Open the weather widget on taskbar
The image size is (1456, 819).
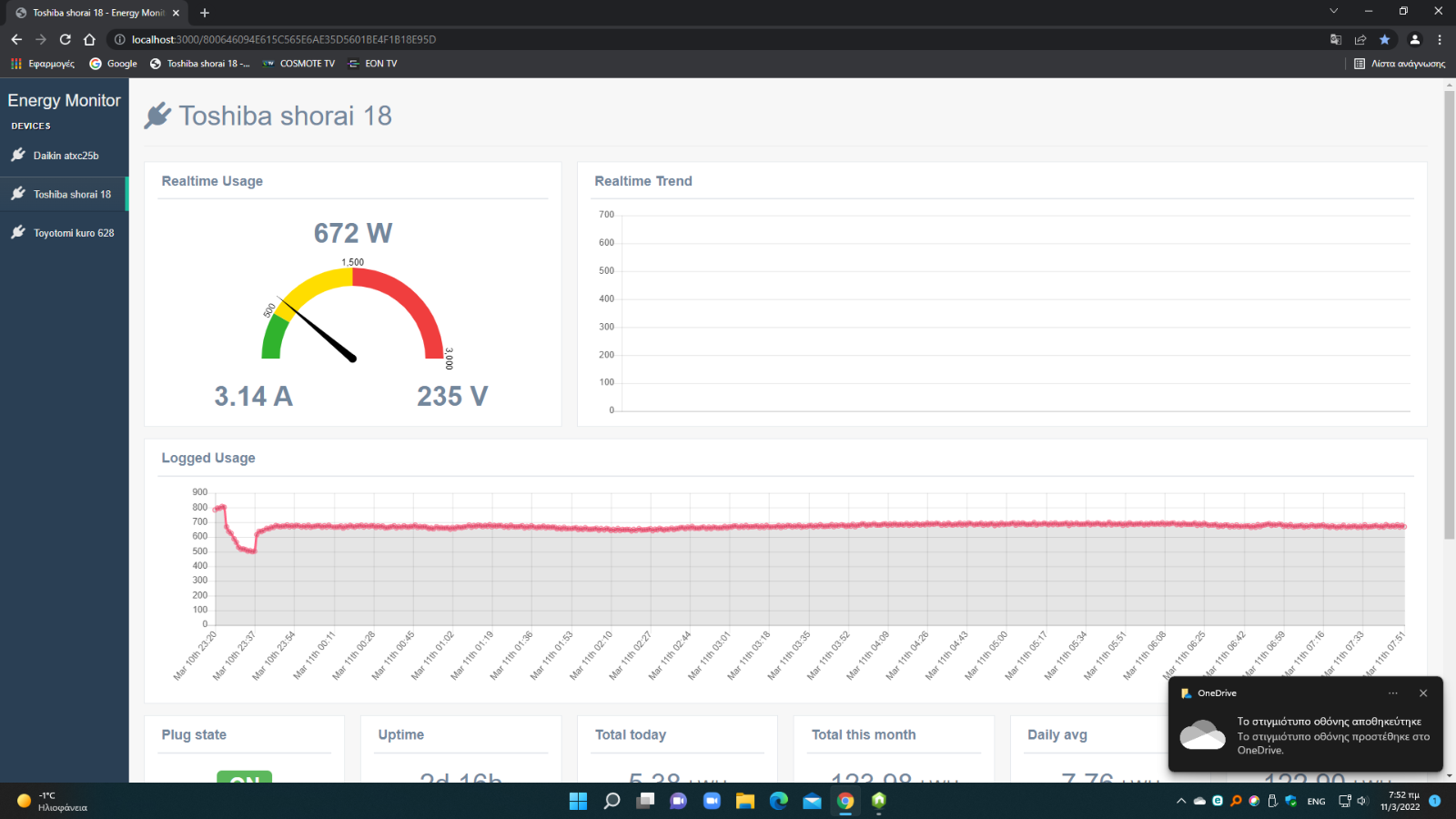[x=53, y=801]
